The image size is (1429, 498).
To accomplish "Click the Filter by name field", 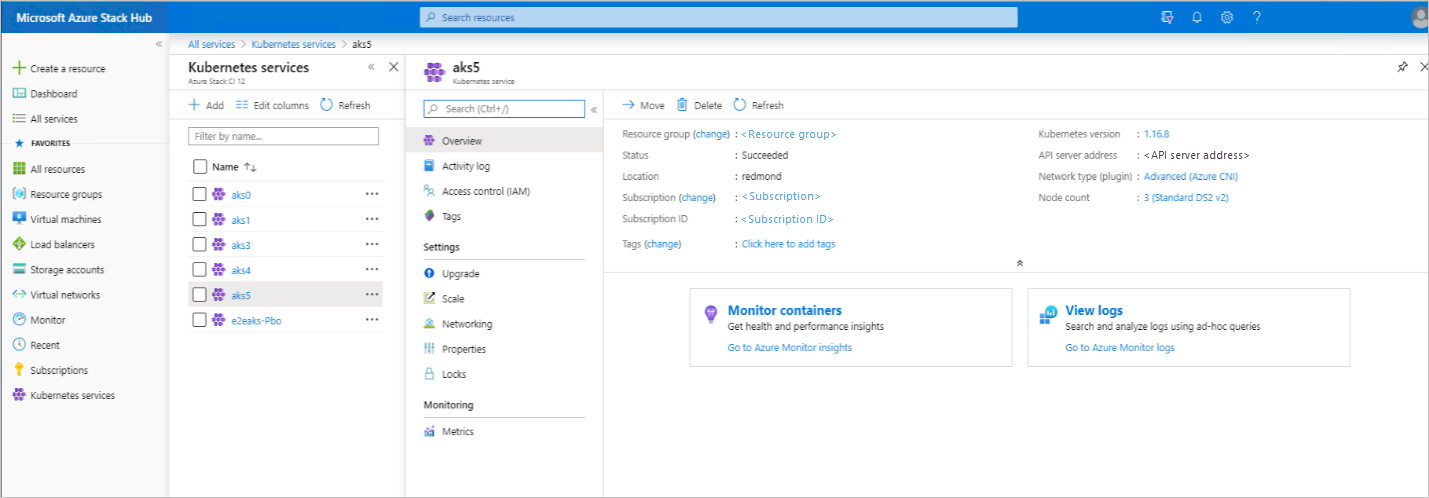I will click(283, 136).
